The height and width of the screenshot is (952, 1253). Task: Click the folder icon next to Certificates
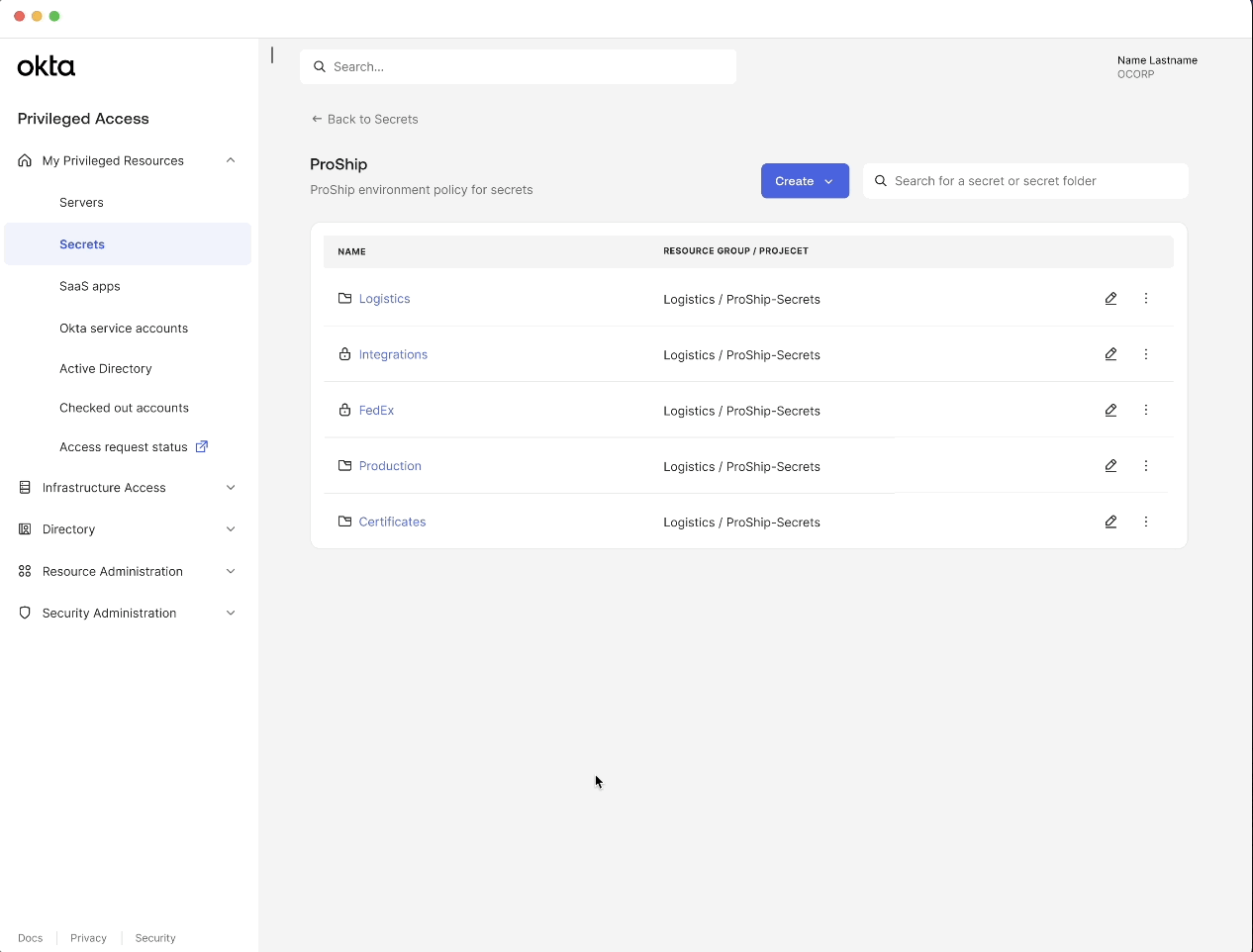coord(344,522)
